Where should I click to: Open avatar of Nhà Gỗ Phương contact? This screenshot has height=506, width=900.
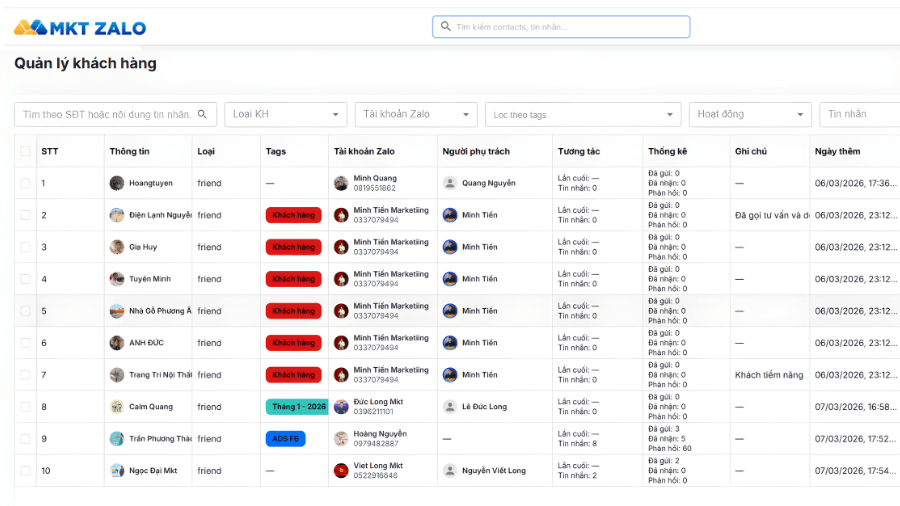[117, 311]
